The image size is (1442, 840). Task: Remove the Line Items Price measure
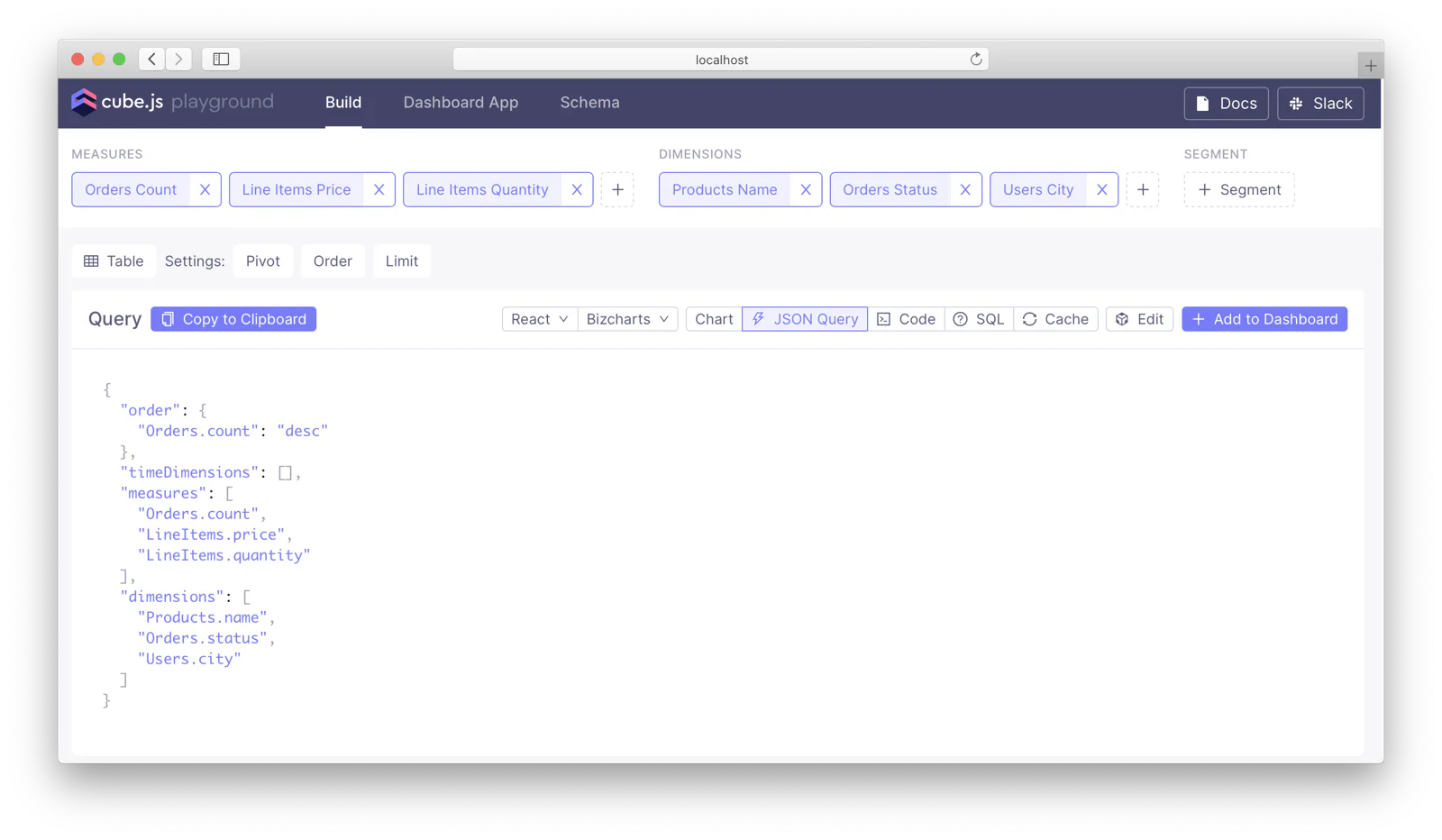click(379, 189)
